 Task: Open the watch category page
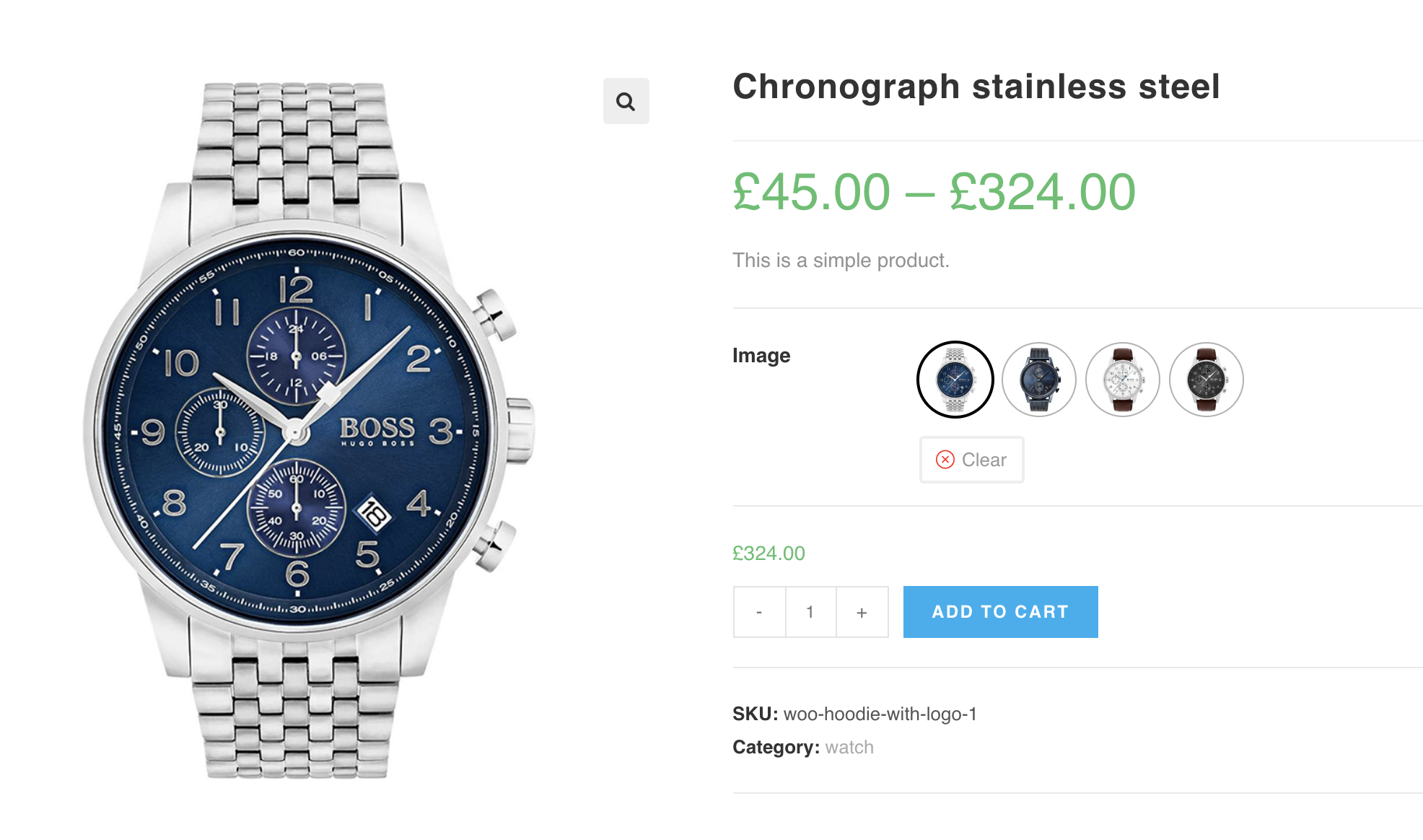point(849,747)
